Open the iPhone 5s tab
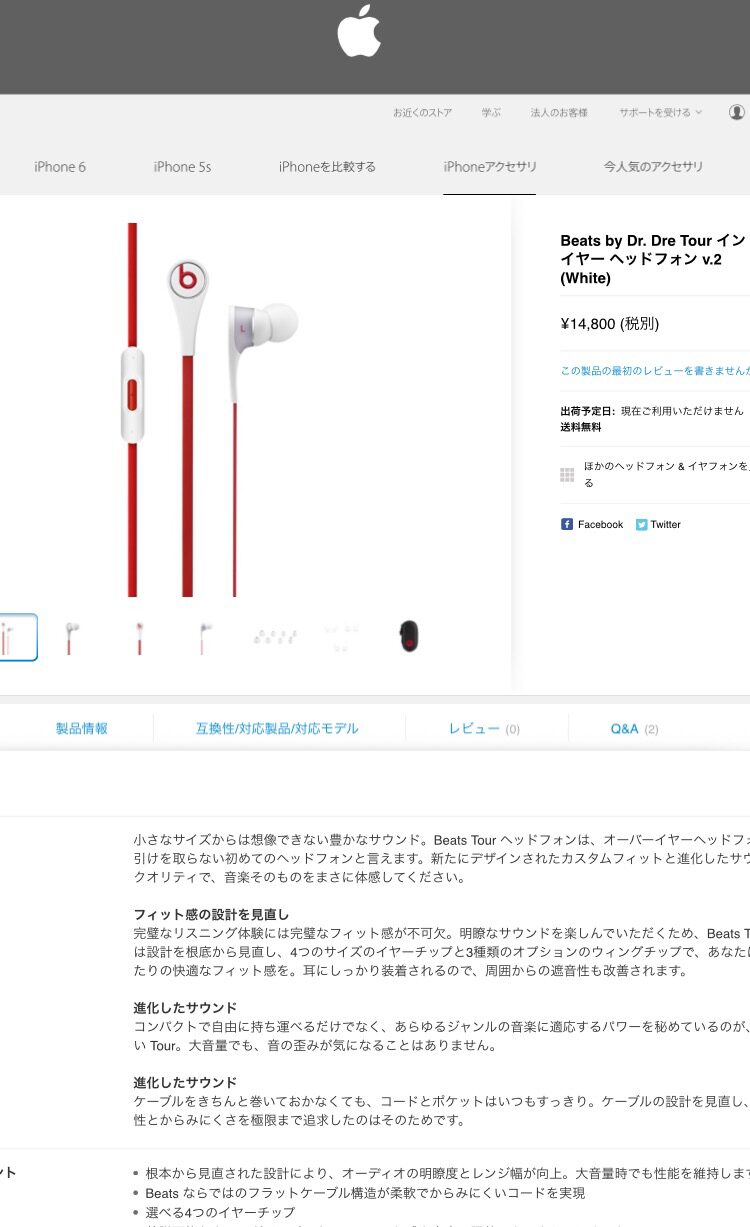The image size is (750, 1227). 182,167
